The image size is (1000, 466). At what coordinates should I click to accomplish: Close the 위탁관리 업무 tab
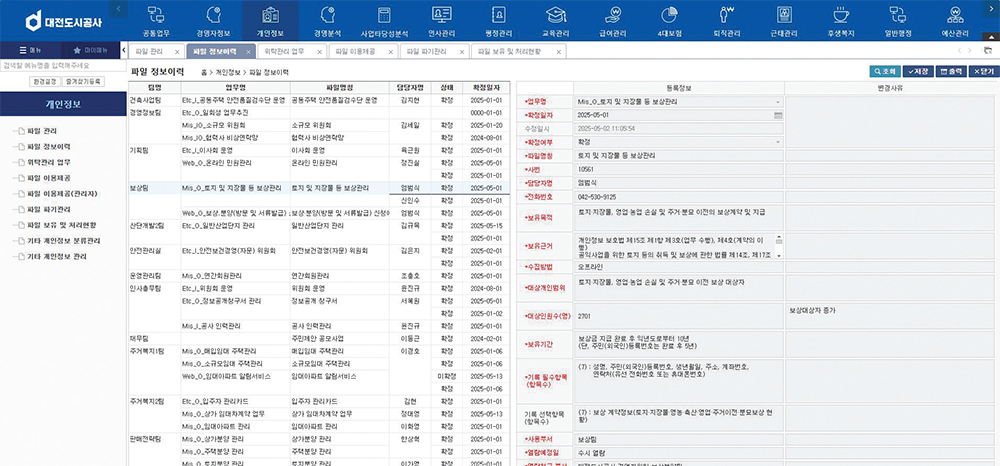(x=319, y=51)
